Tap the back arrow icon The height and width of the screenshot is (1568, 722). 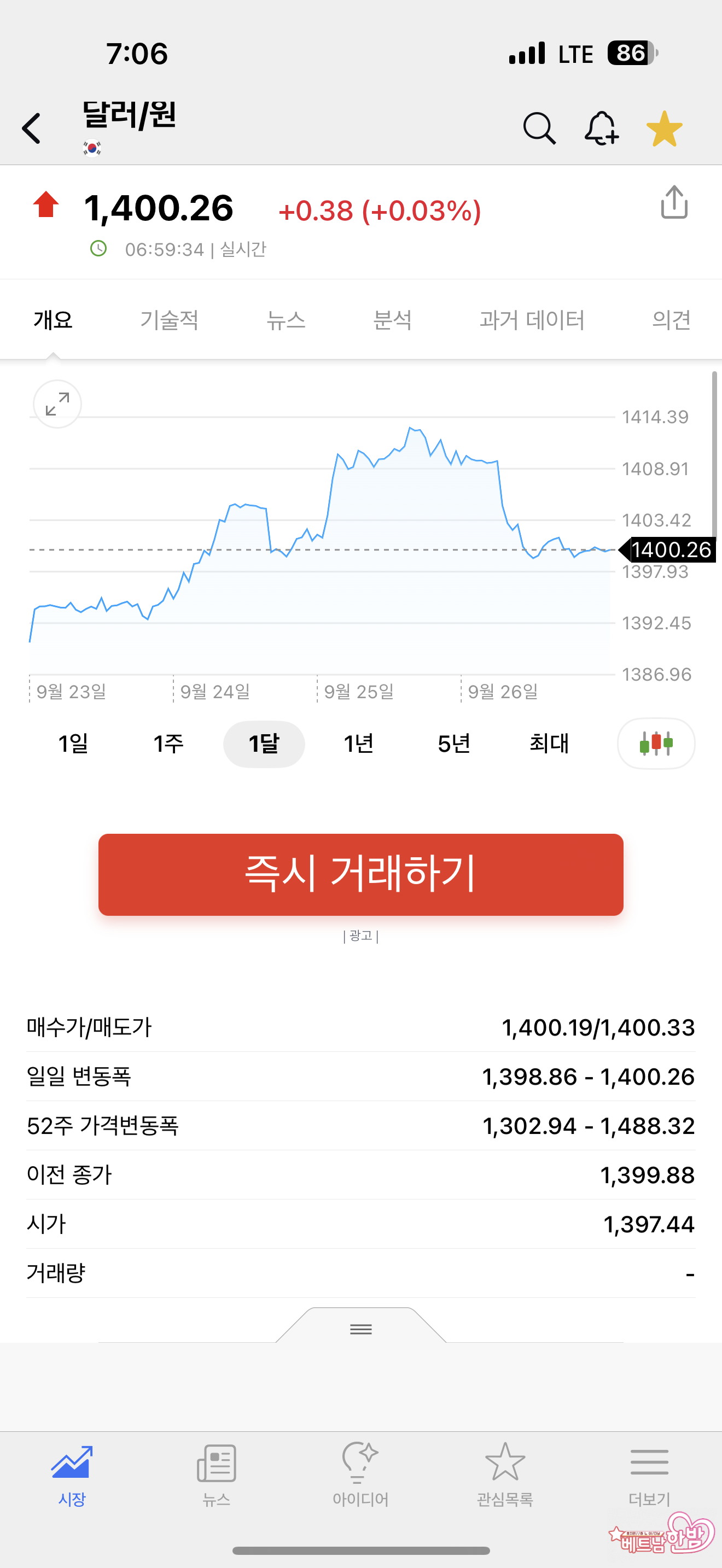point(32,128)
